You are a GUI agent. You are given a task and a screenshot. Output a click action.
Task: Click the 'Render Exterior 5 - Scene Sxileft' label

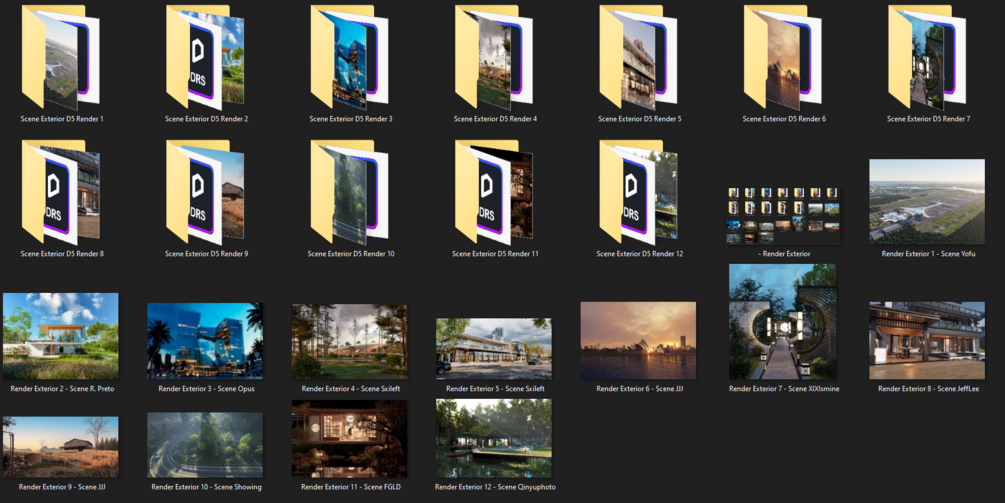click(x=495, y=389)
